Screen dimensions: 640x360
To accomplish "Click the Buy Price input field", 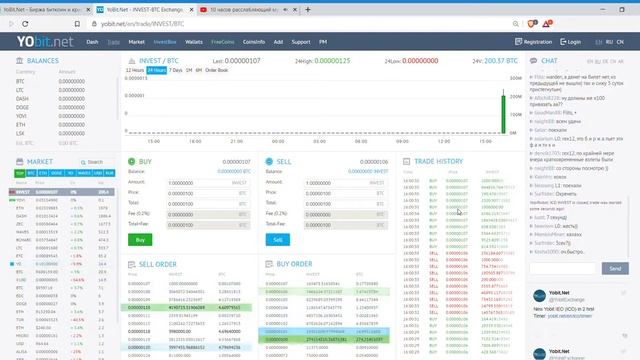I will (208, 193).
